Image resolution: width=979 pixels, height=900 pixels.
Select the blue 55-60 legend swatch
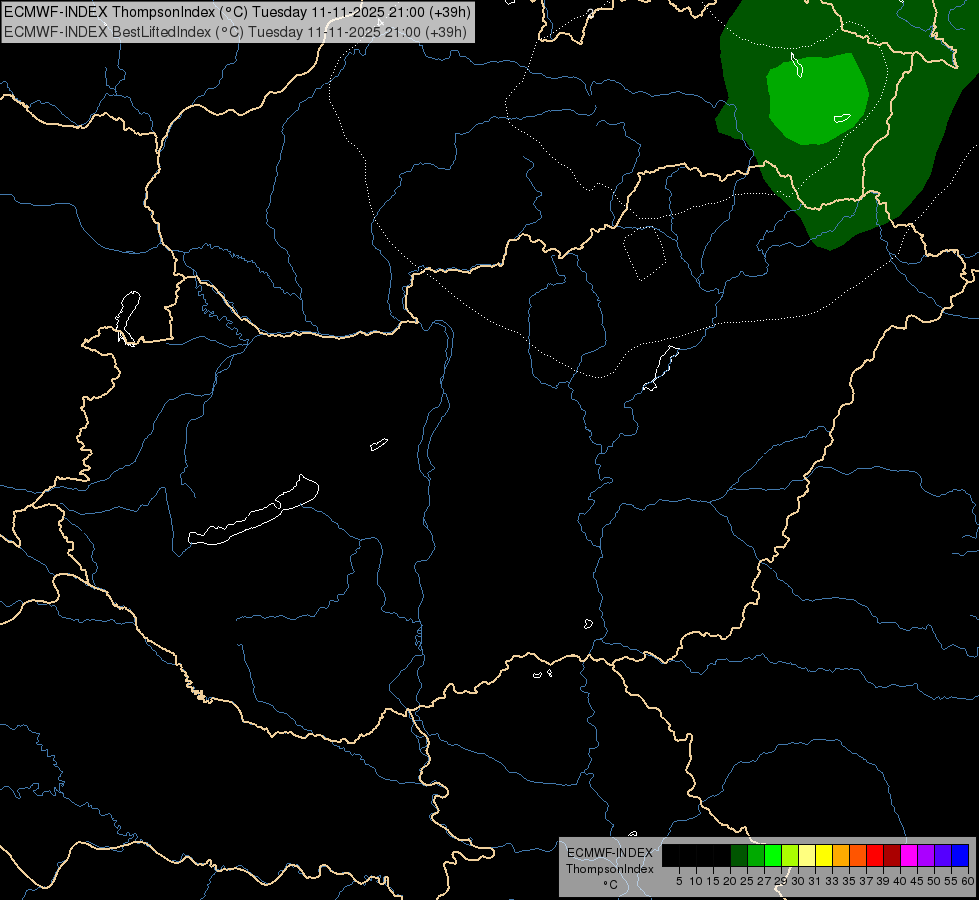[x=960, y=855]
